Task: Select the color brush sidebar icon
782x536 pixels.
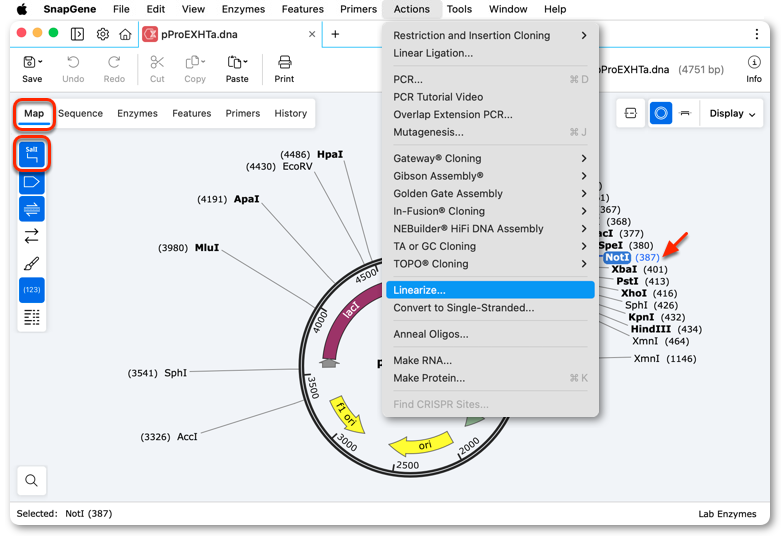Action: point(31,263)
